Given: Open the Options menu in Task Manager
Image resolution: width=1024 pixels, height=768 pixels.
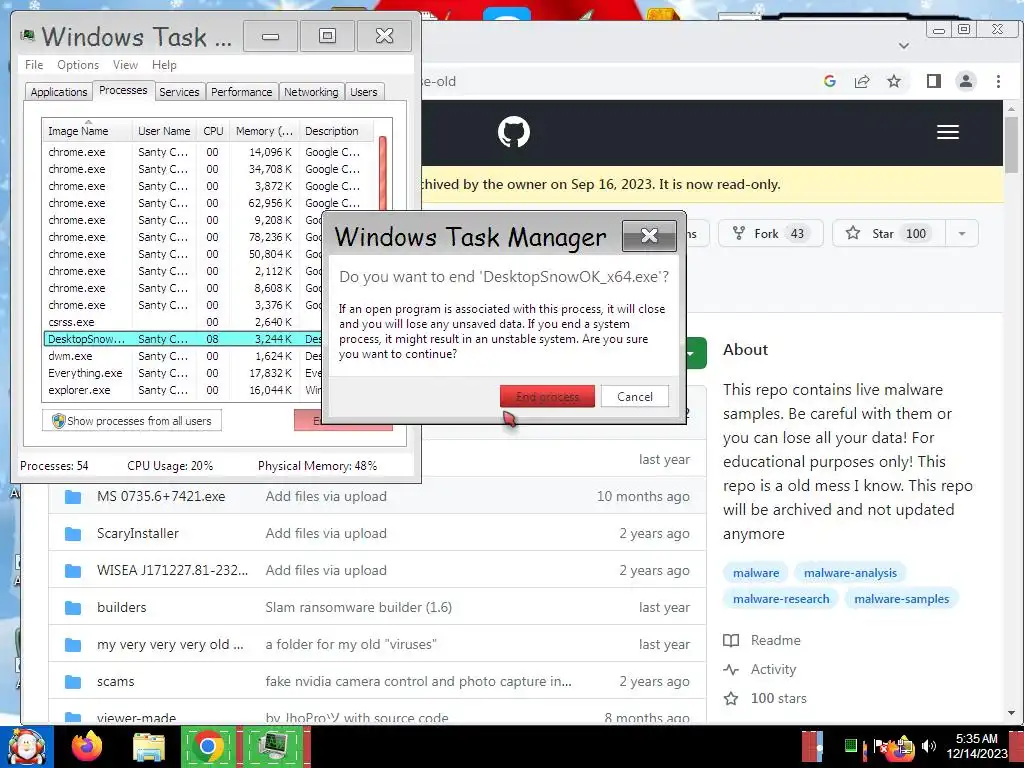Looking at the screenshot, I should click(x=78, y=65).
